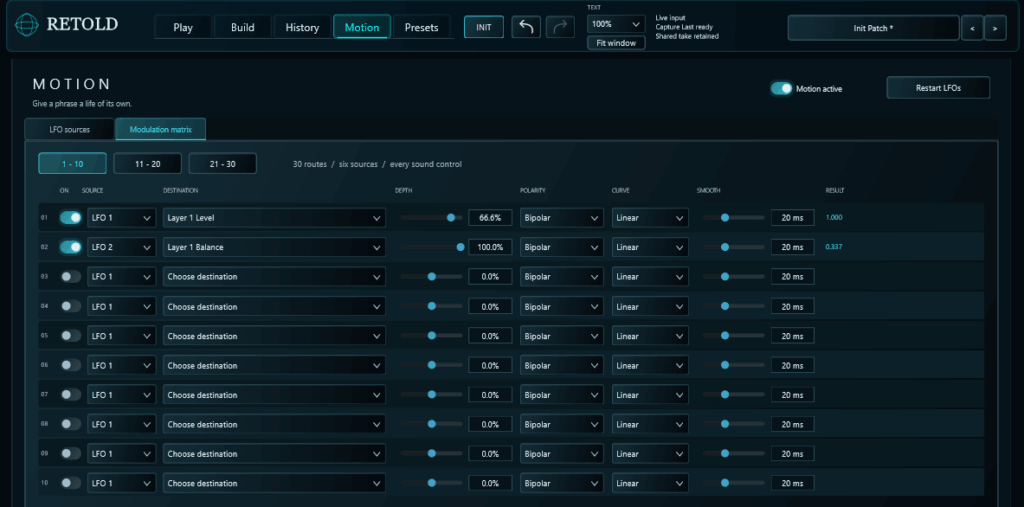This screenshot has height=507, width=1024.
Task: Open route 09 source dropdown
Action: coord(121,453)
